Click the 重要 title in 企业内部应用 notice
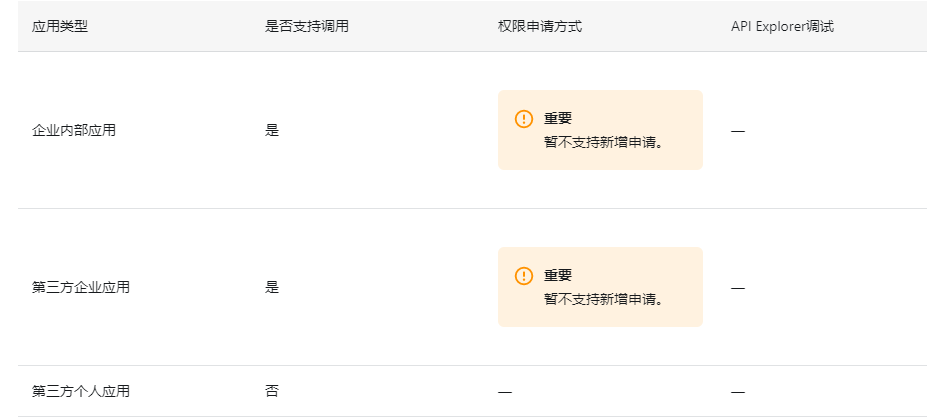Viewport: 927px width, 419px height. [558, 119]
